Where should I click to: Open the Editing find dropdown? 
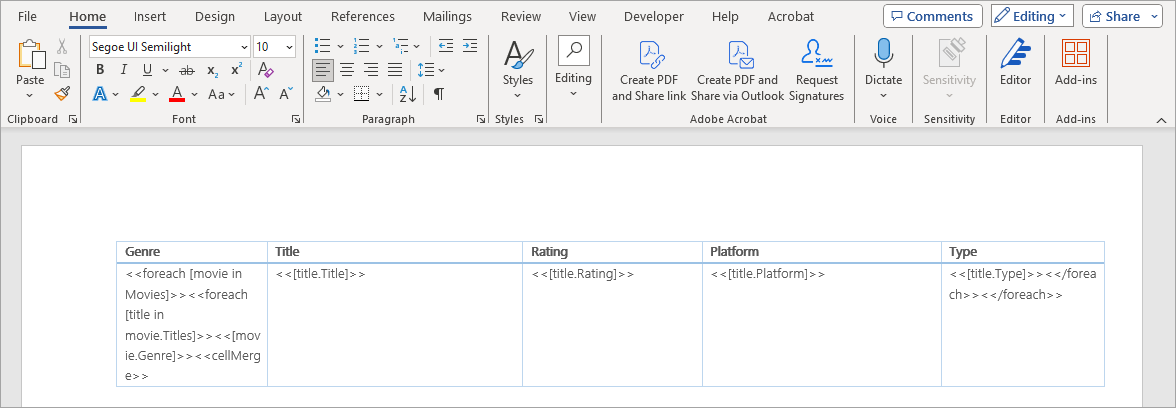click(x=573, y=68)
